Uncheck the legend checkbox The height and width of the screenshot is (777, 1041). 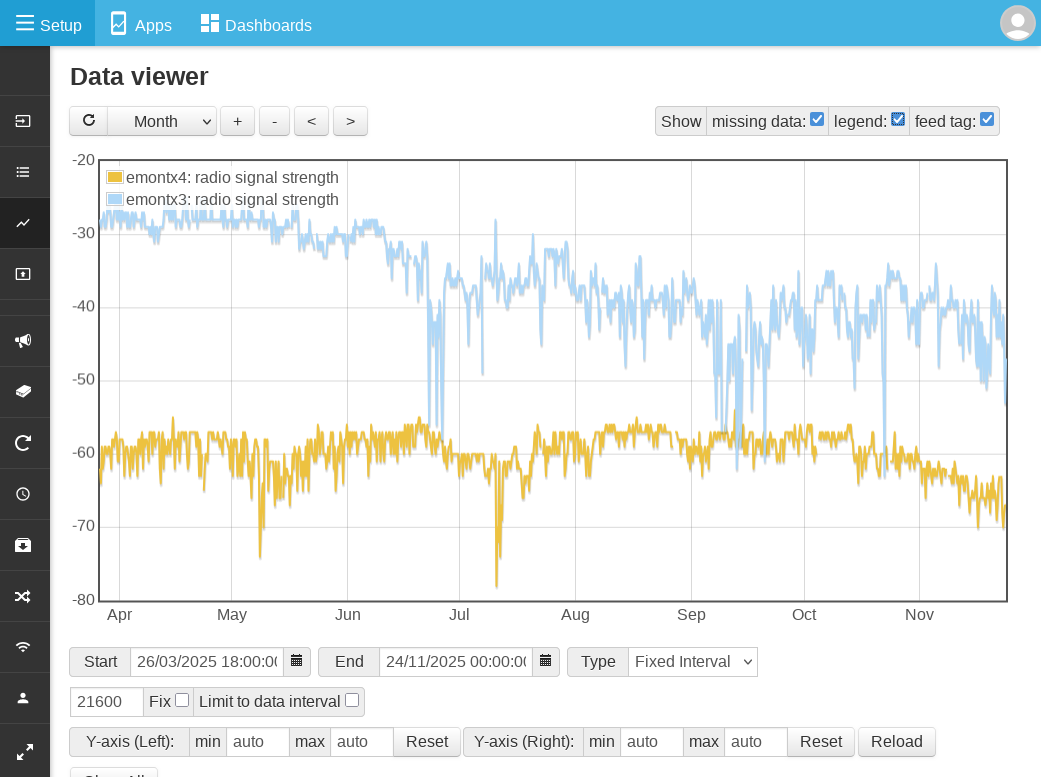(x=898, y=120)
